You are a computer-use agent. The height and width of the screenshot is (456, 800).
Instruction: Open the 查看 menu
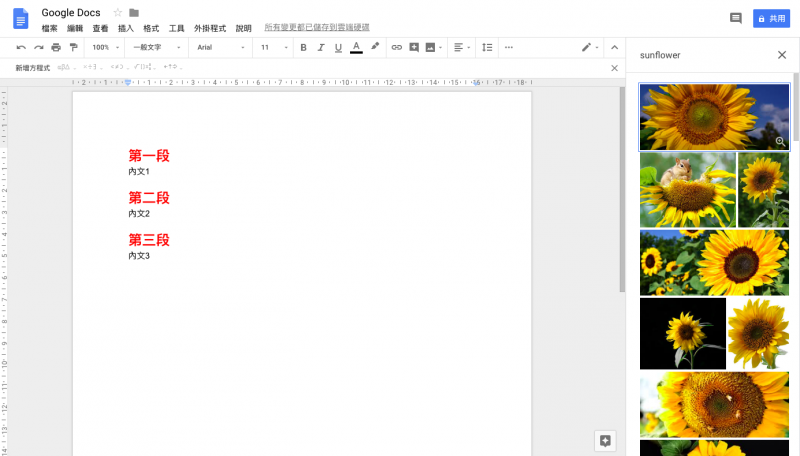100,28
